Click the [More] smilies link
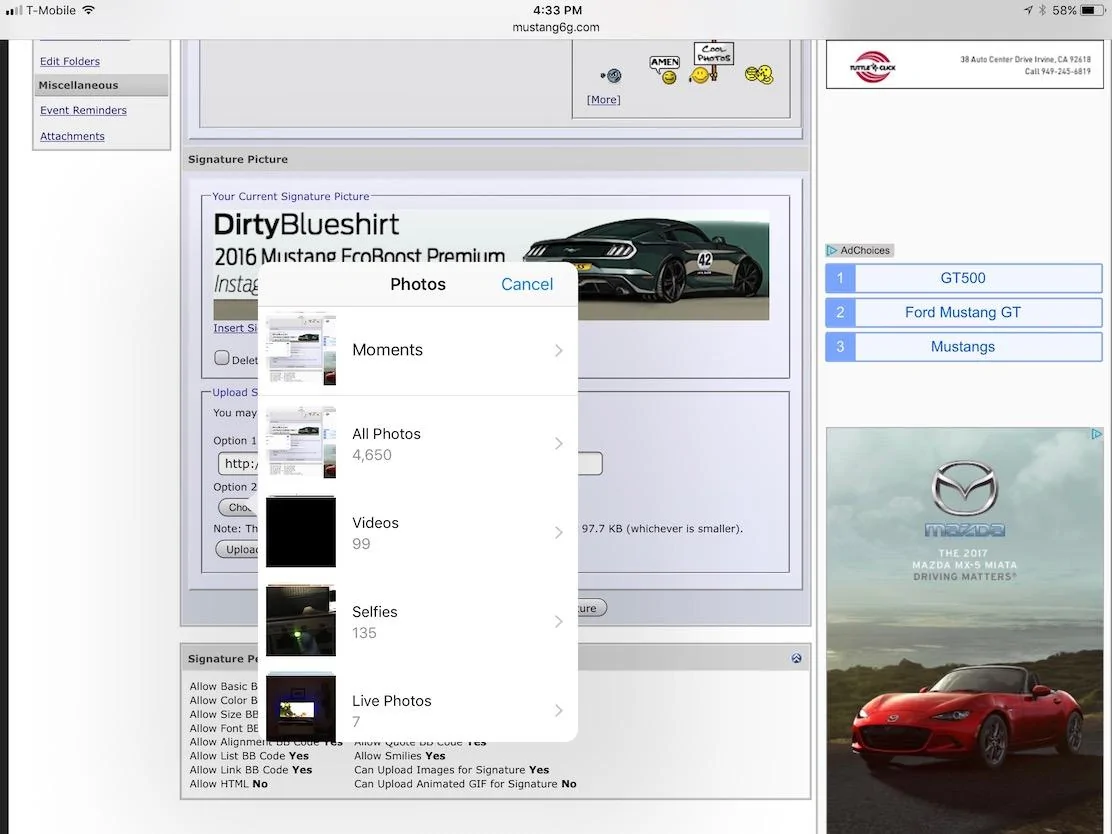The width and height of the screenshot is (1112, 834). click(604, 100)
